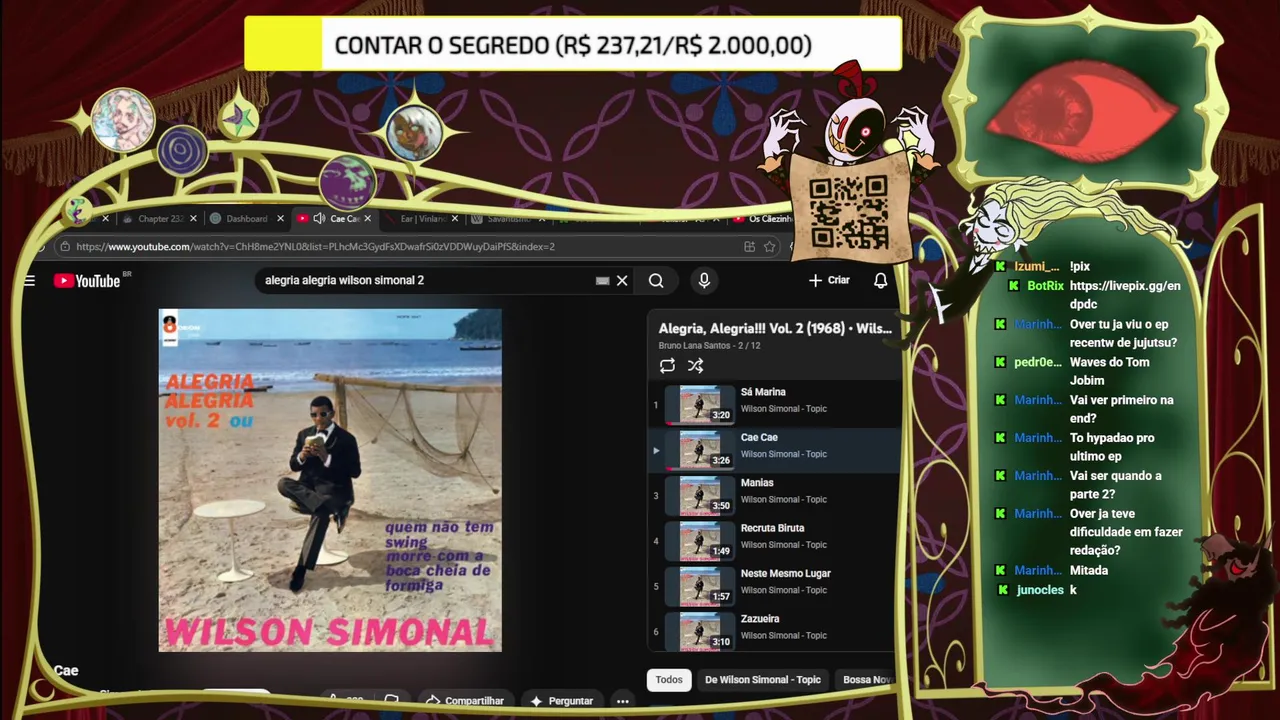Viewport: 1280px width, 720px height.
Task: Click the site info lock icon
Action: coord(64,247)
